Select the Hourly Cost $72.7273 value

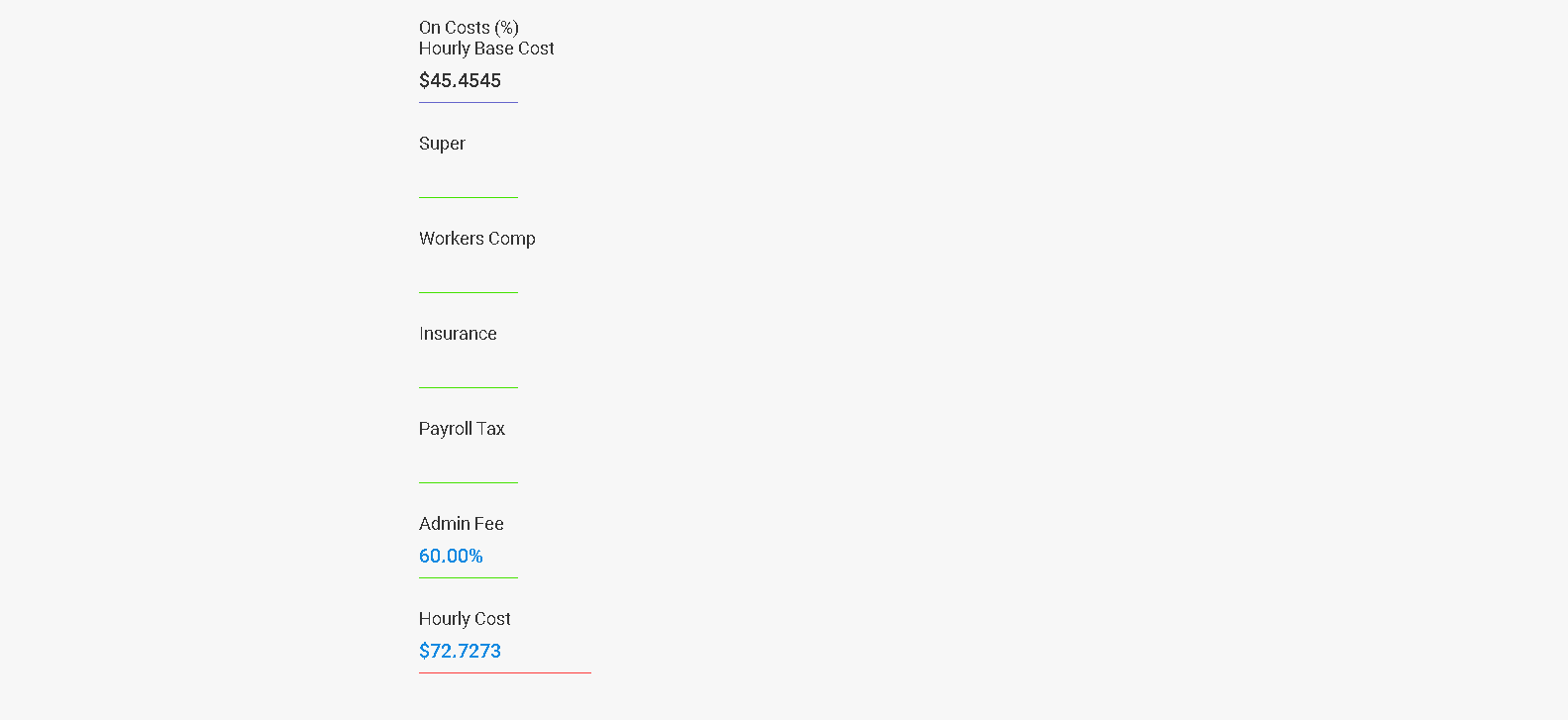(460, 651)
